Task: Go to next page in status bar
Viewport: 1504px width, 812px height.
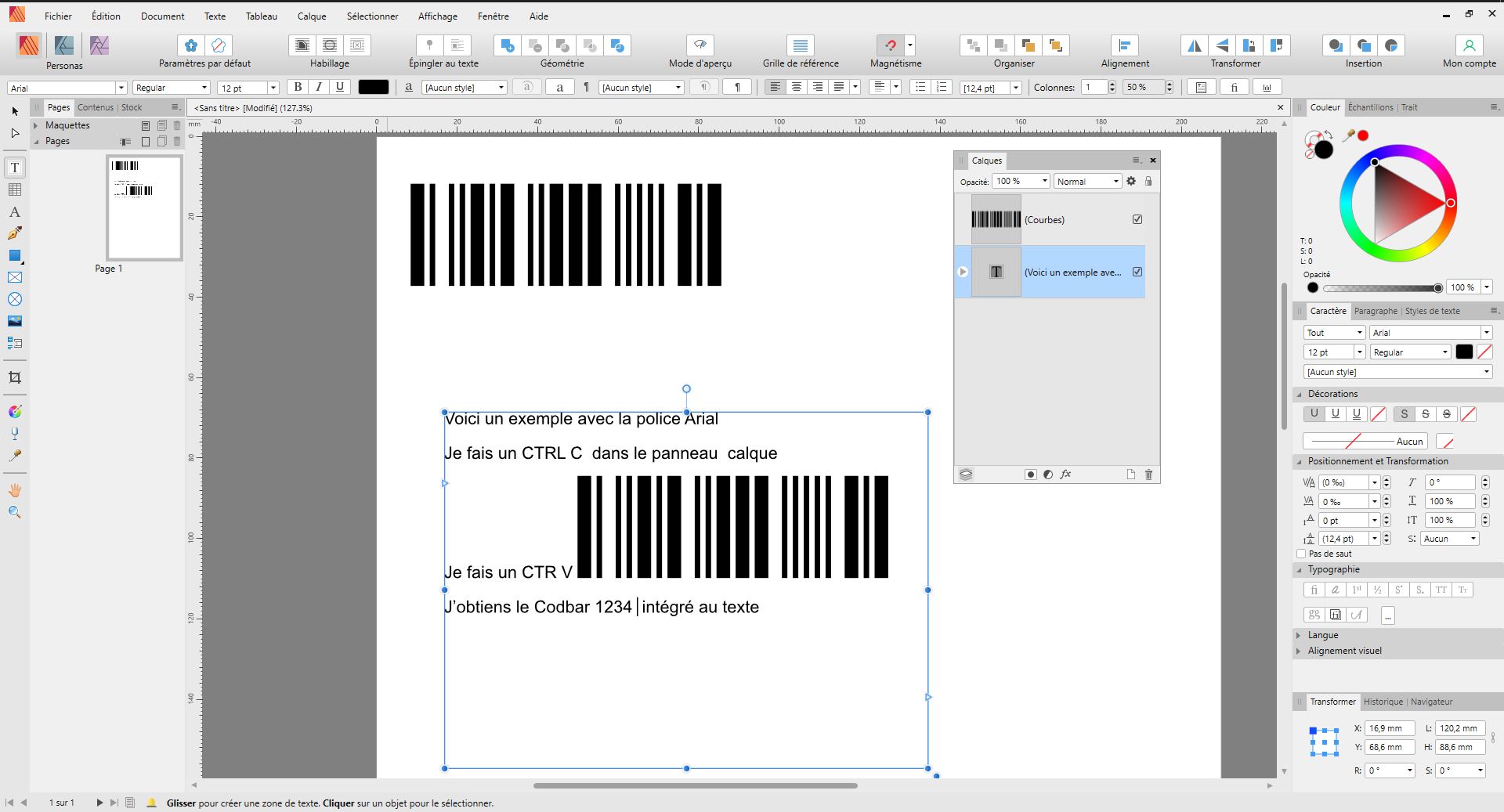Action: (99, 803)
